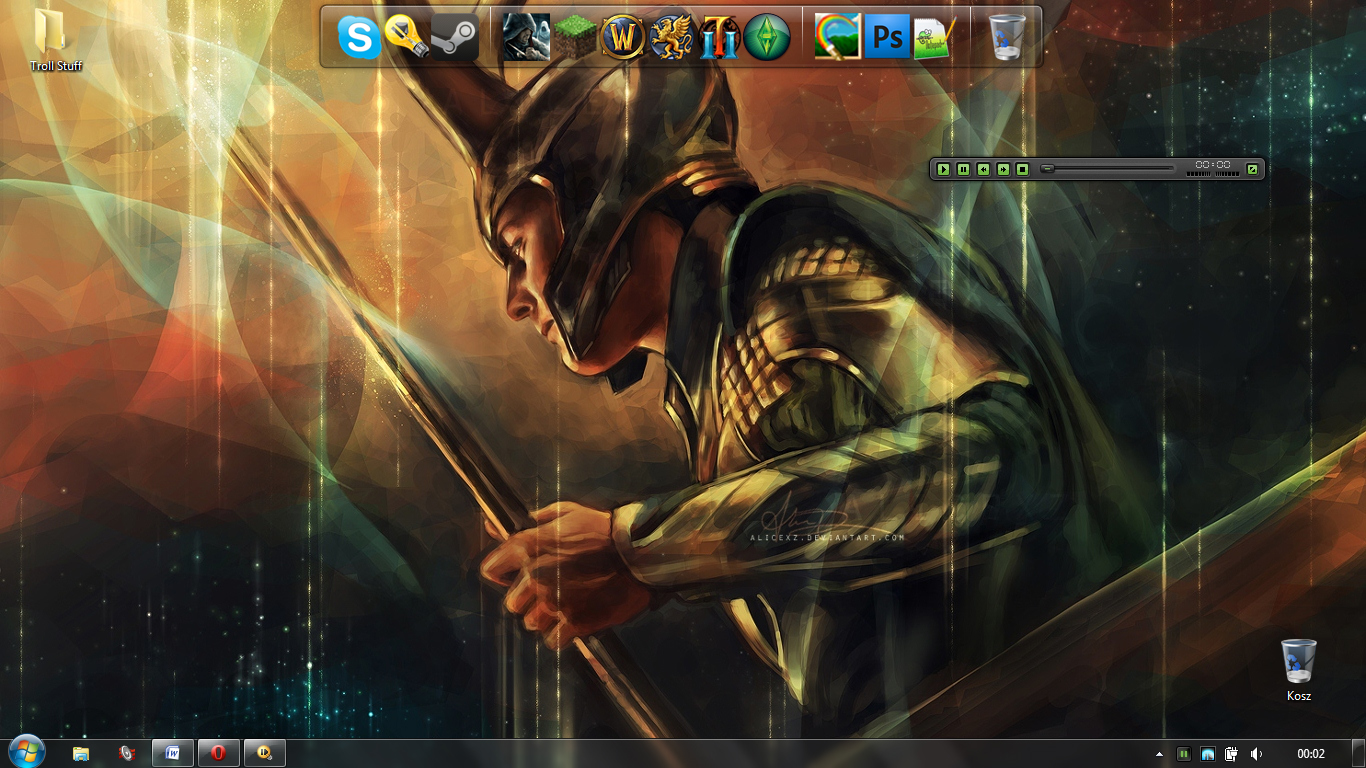
Task: Skip to previous track in the player widget
Action: 983,169
